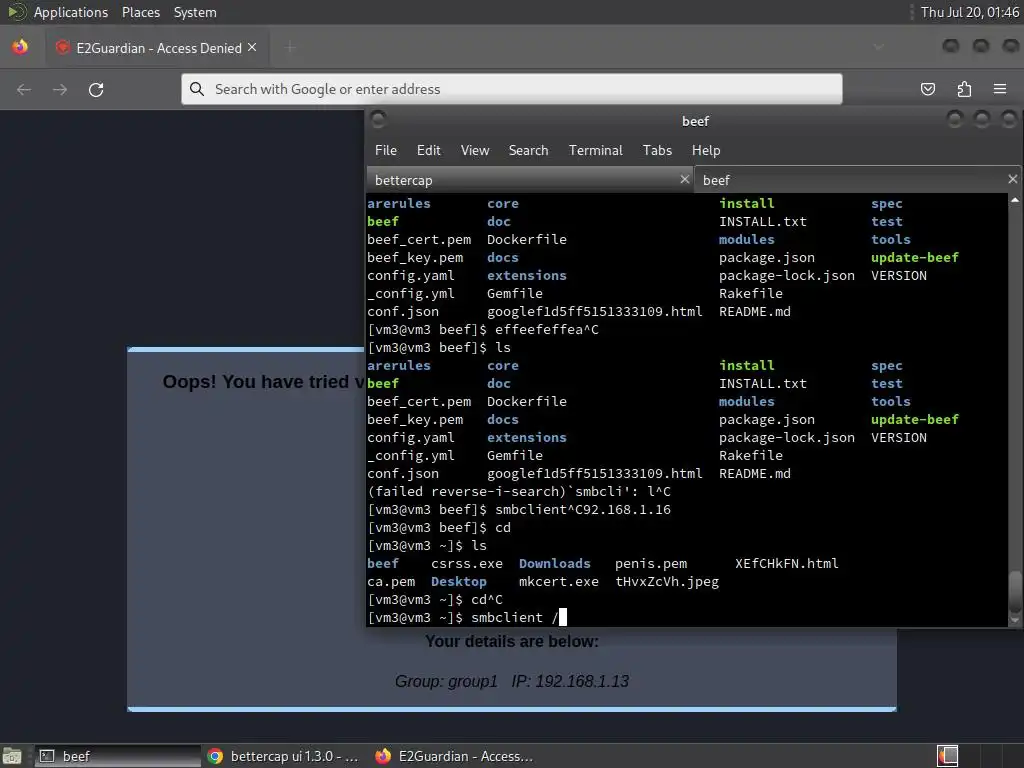Click the terminal scrollbar thumb

point(1015,592)
